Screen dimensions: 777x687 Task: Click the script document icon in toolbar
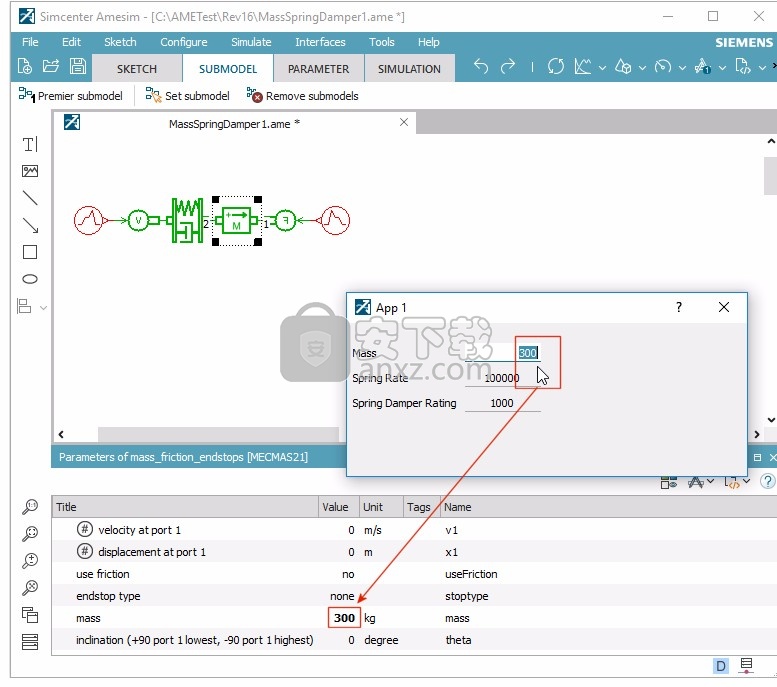click(743, 66)
